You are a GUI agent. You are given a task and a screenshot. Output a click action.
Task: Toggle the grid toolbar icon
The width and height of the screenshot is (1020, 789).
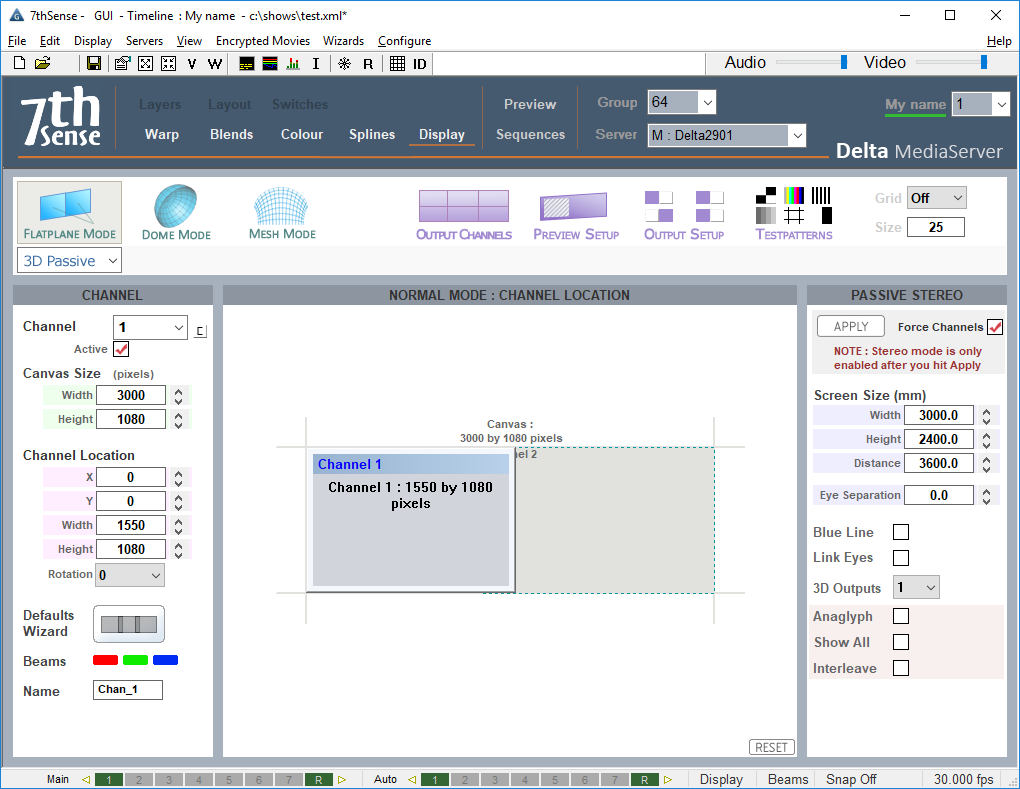pos(397,64)
